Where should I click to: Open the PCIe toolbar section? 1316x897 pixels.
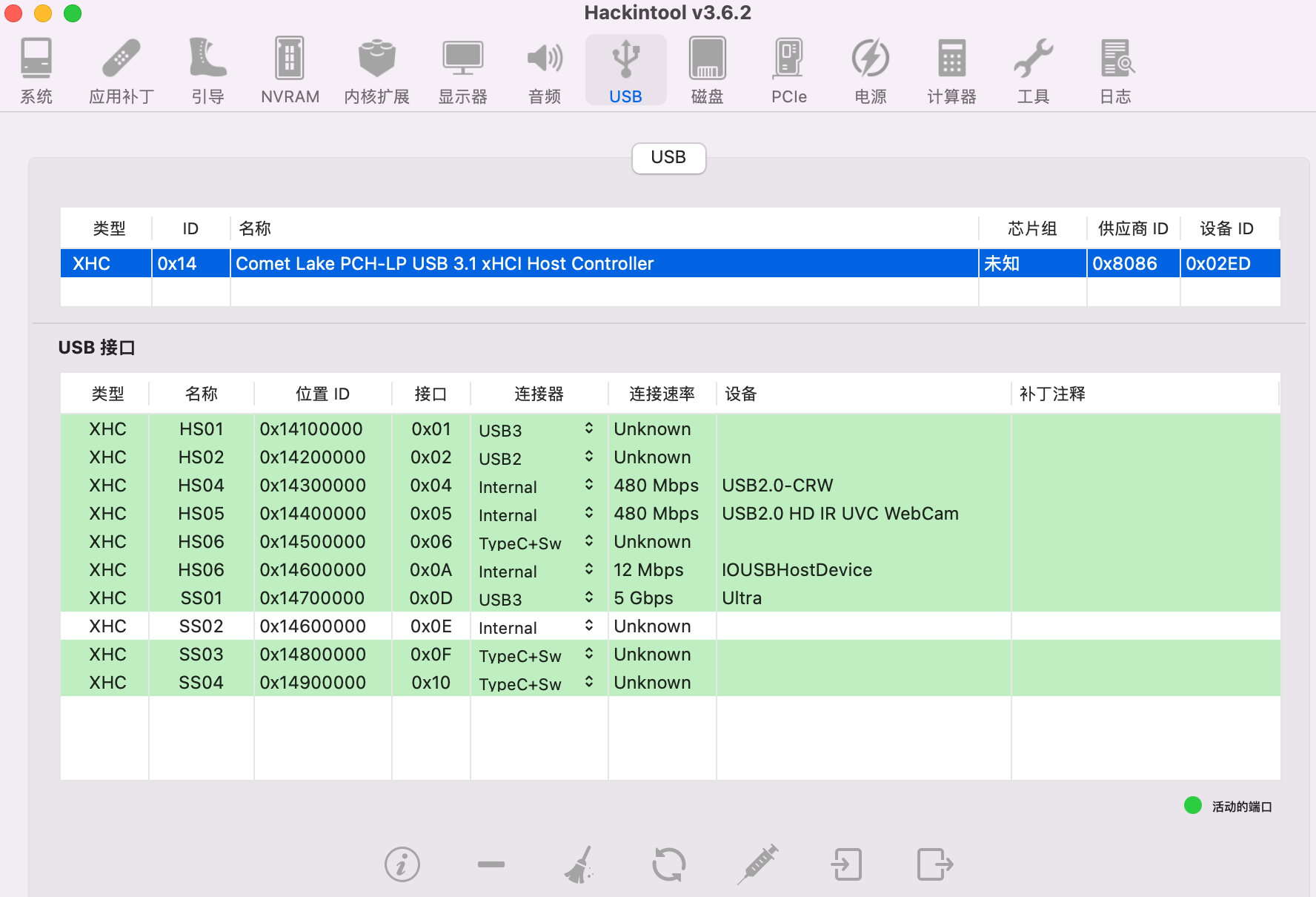click(789, 70)
